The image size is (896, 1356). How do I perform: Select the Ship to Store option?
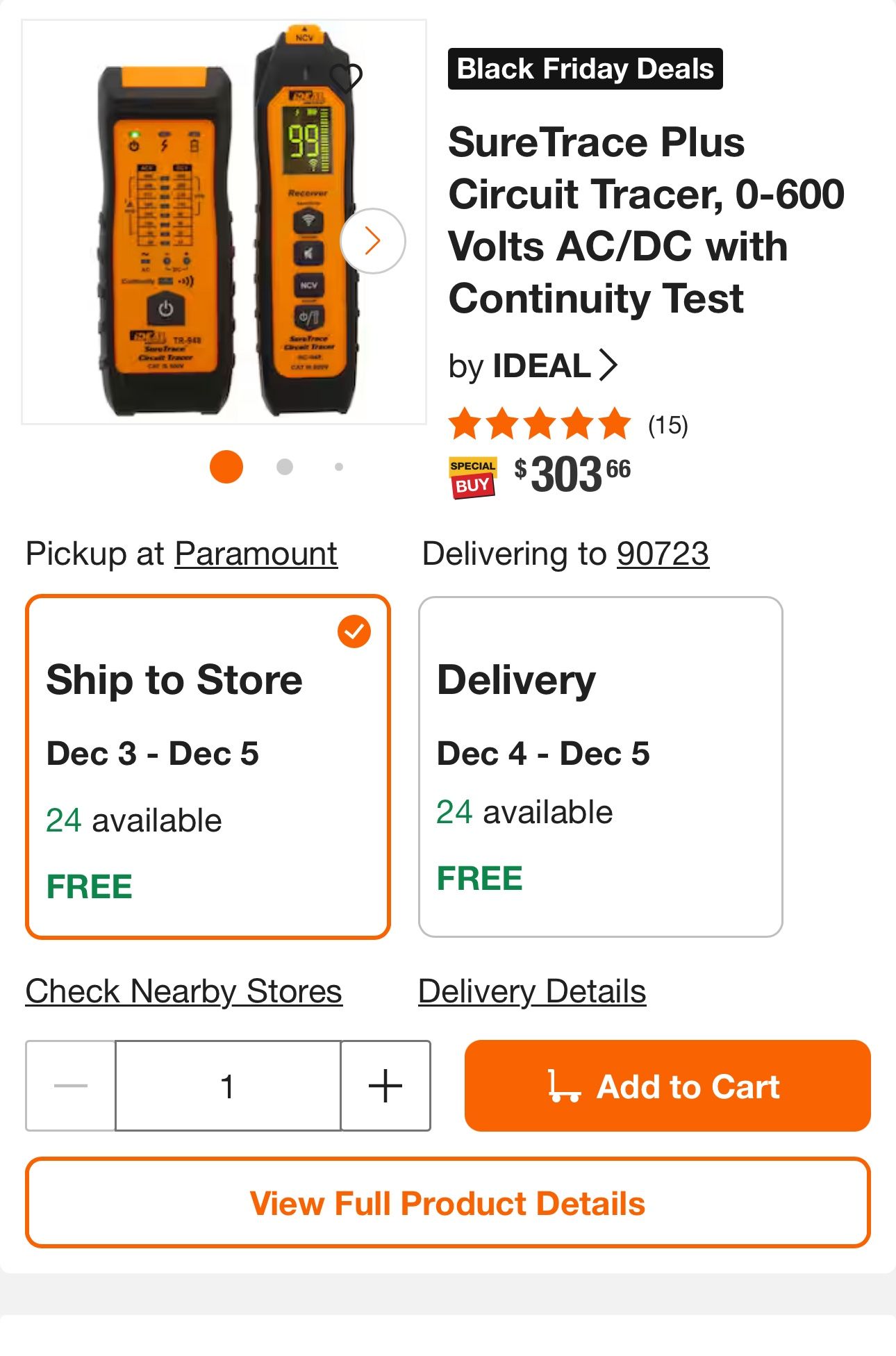[208, 766]
